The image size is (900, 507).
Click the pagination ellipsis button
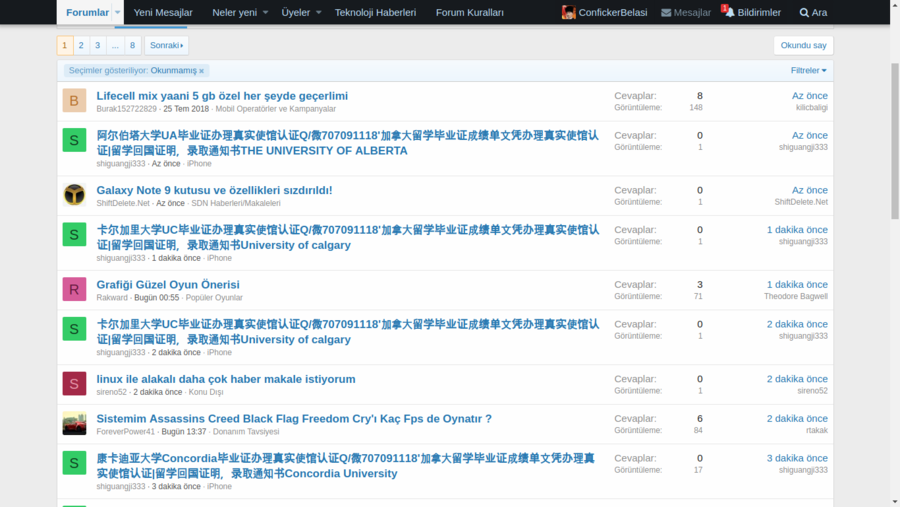(x=115, y=45)
